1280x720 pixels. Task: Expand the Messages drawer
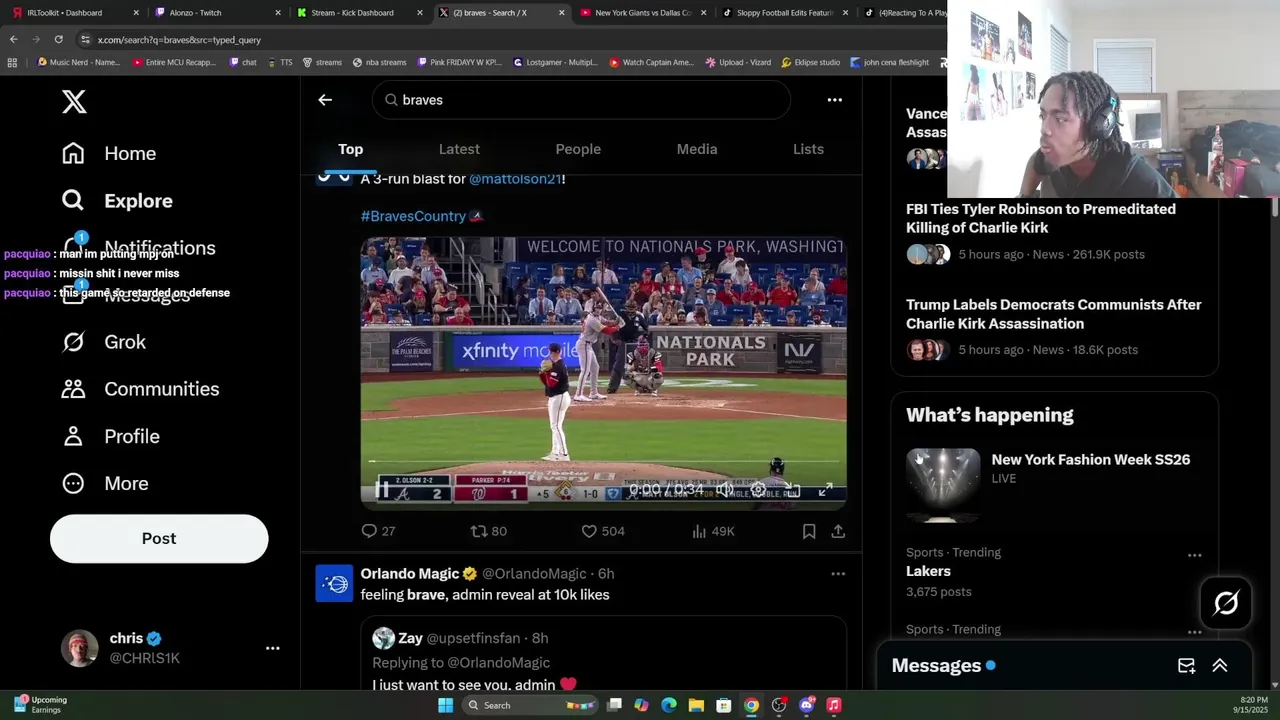(x=1220, y=666)
